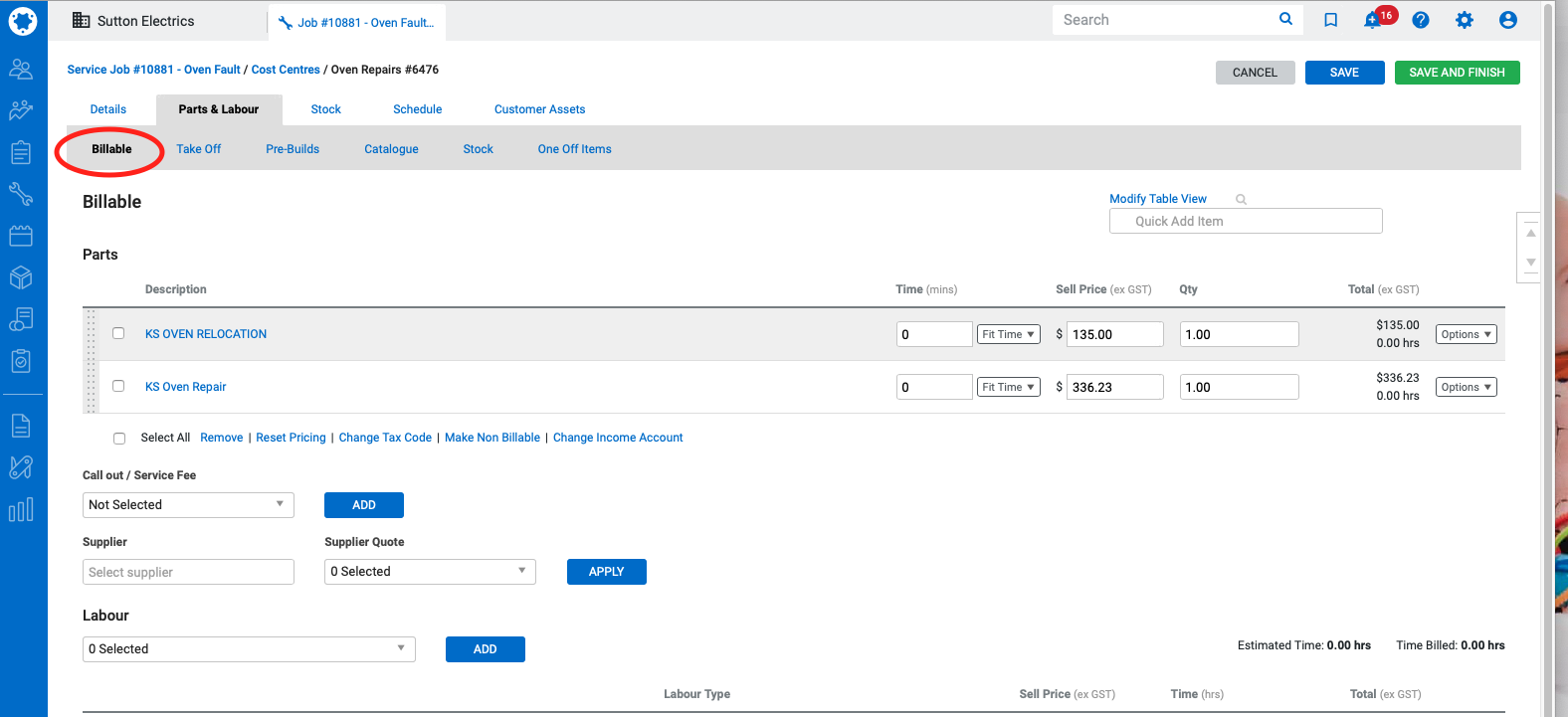Switch to the Schedule tab
Image resolution: width=1568 pixels, height=717 pixels.
pos(417,109)
